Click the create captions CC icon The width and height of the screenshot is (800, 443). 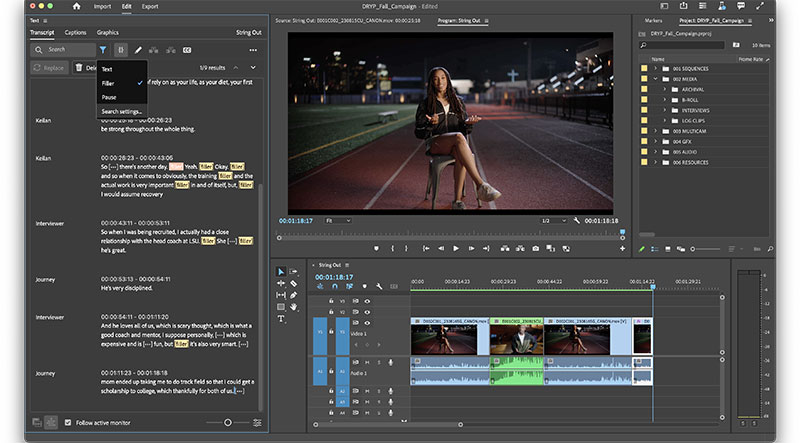[187, 50]
